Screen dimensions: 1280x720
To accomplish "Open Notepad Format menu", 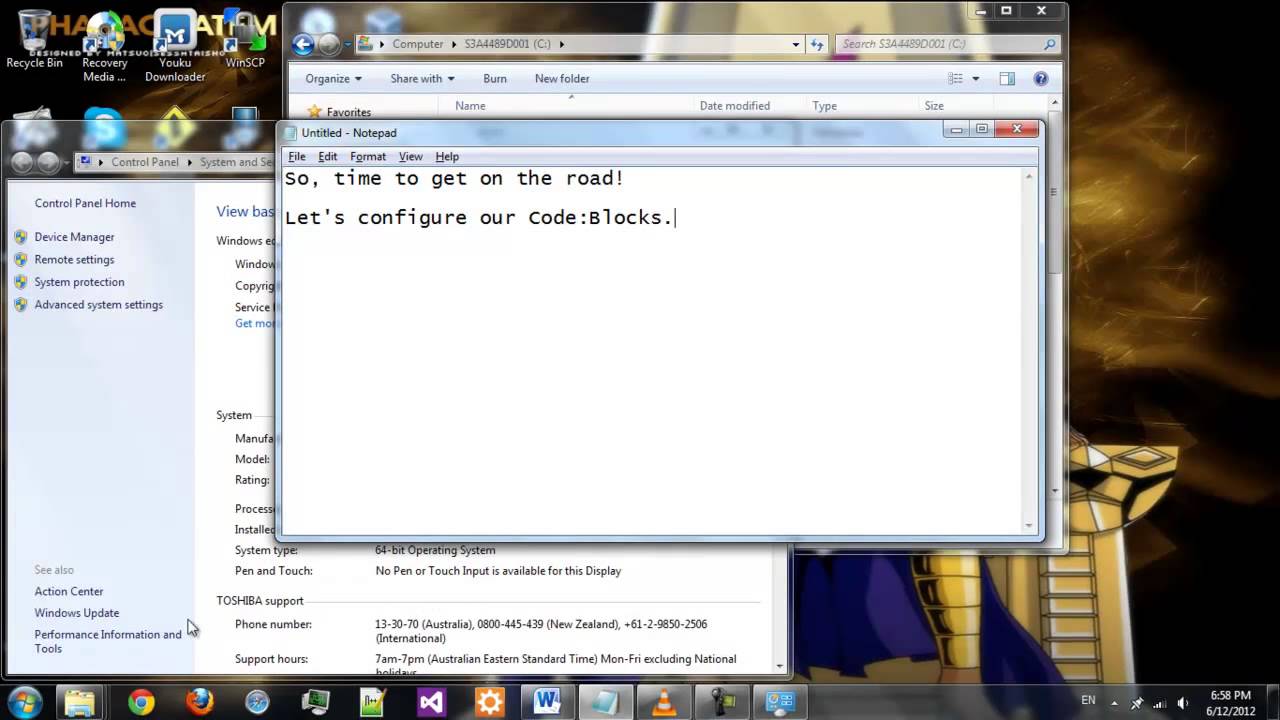I will click(x=368, y=156).
